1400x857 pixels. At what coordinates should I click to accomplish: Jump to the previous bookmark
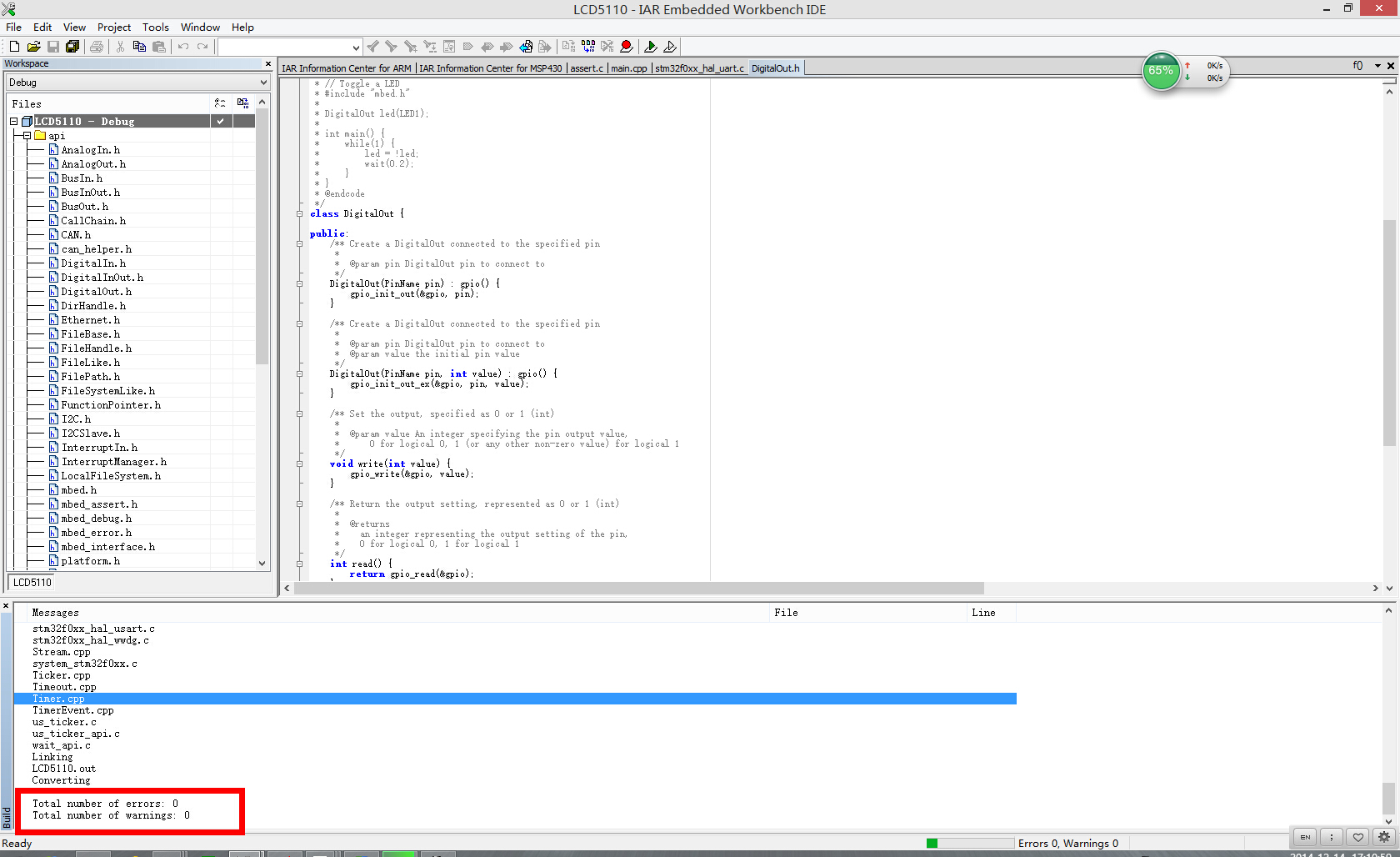pyautogui.click(x=487, y=47)
